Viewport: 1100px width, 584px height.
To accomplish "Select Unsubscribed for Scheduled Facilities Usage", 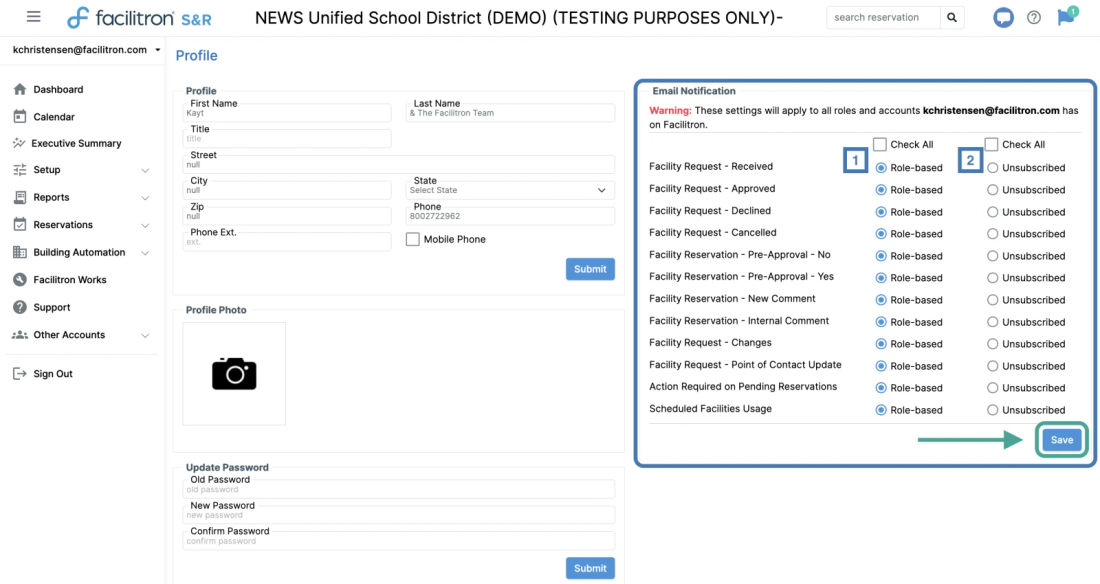I will pyautogui.click(x=993, y=410).
